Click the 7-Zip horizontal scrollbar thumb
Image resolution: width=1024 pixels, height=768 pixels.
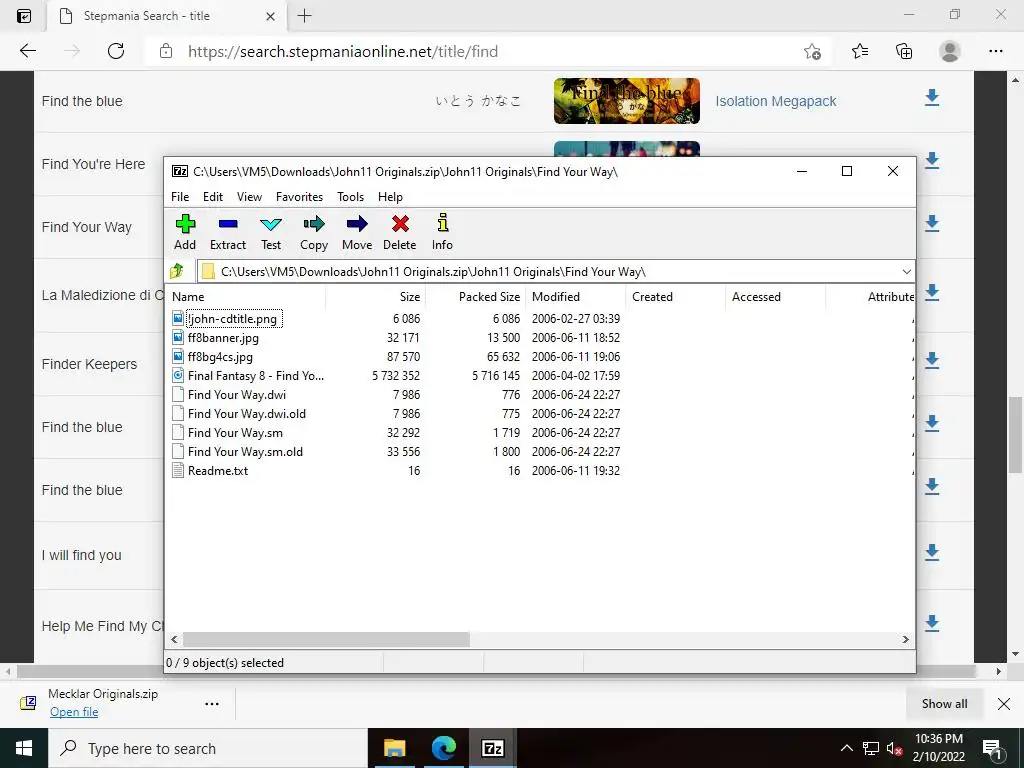tap(326, 639)
